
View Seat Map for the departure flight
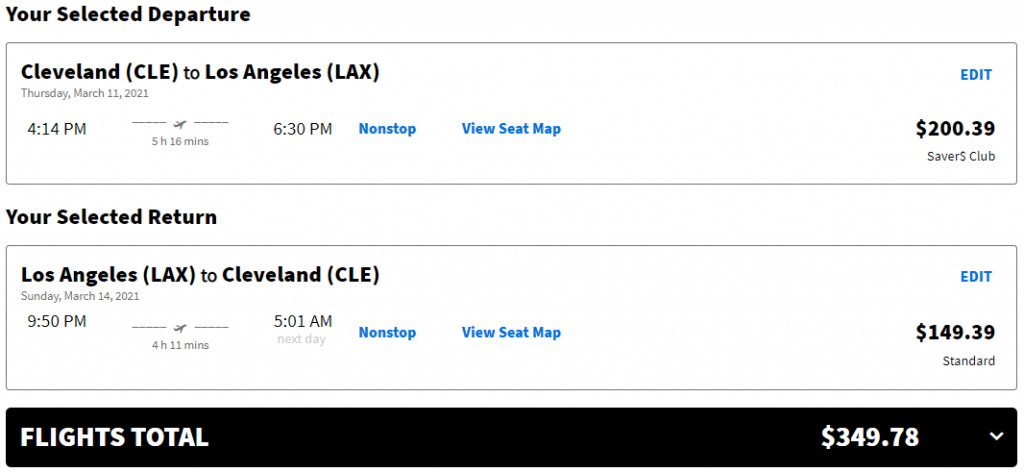pos(511,129)
